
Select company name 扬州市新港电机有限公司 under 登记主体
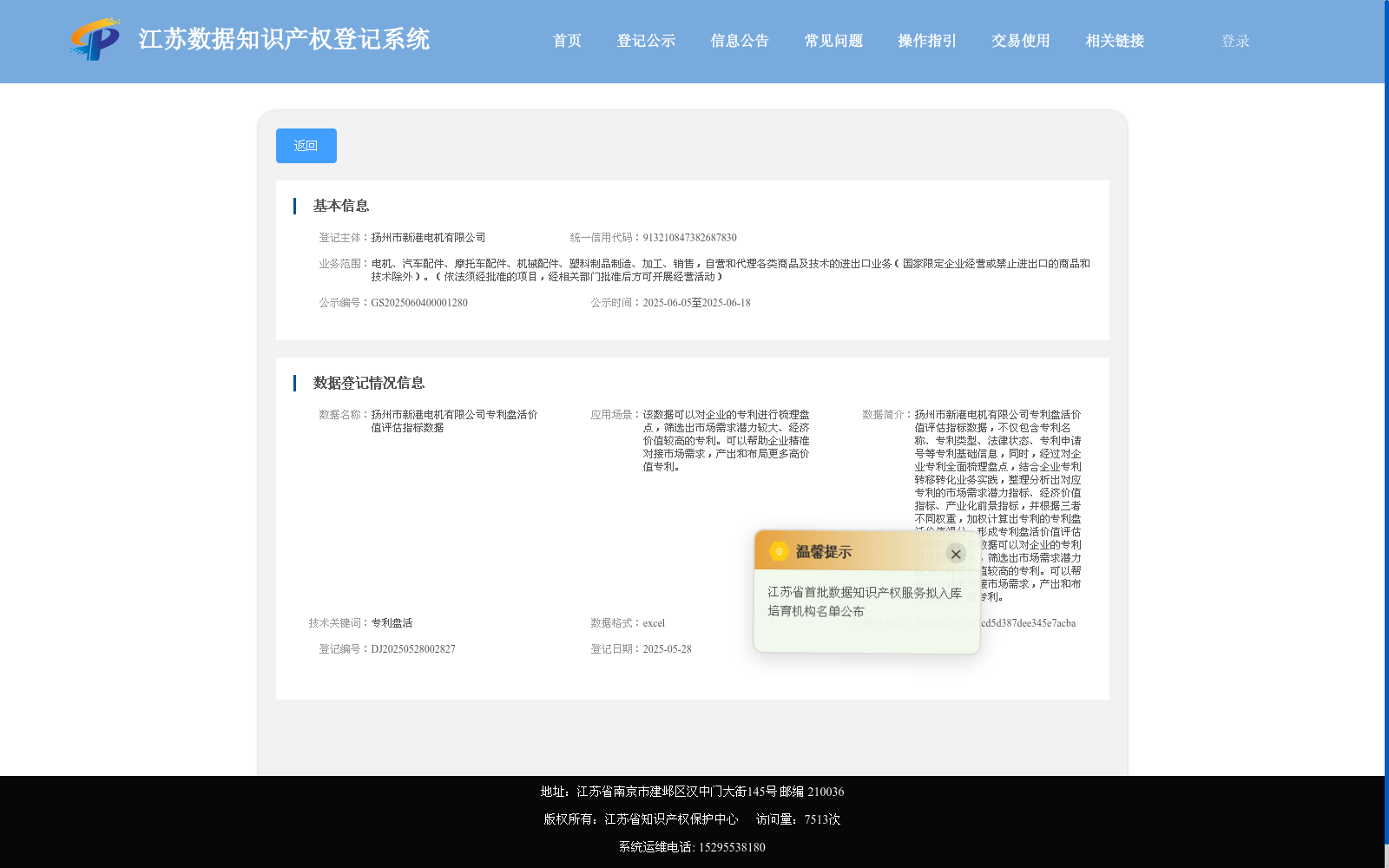tap(428, 238)
